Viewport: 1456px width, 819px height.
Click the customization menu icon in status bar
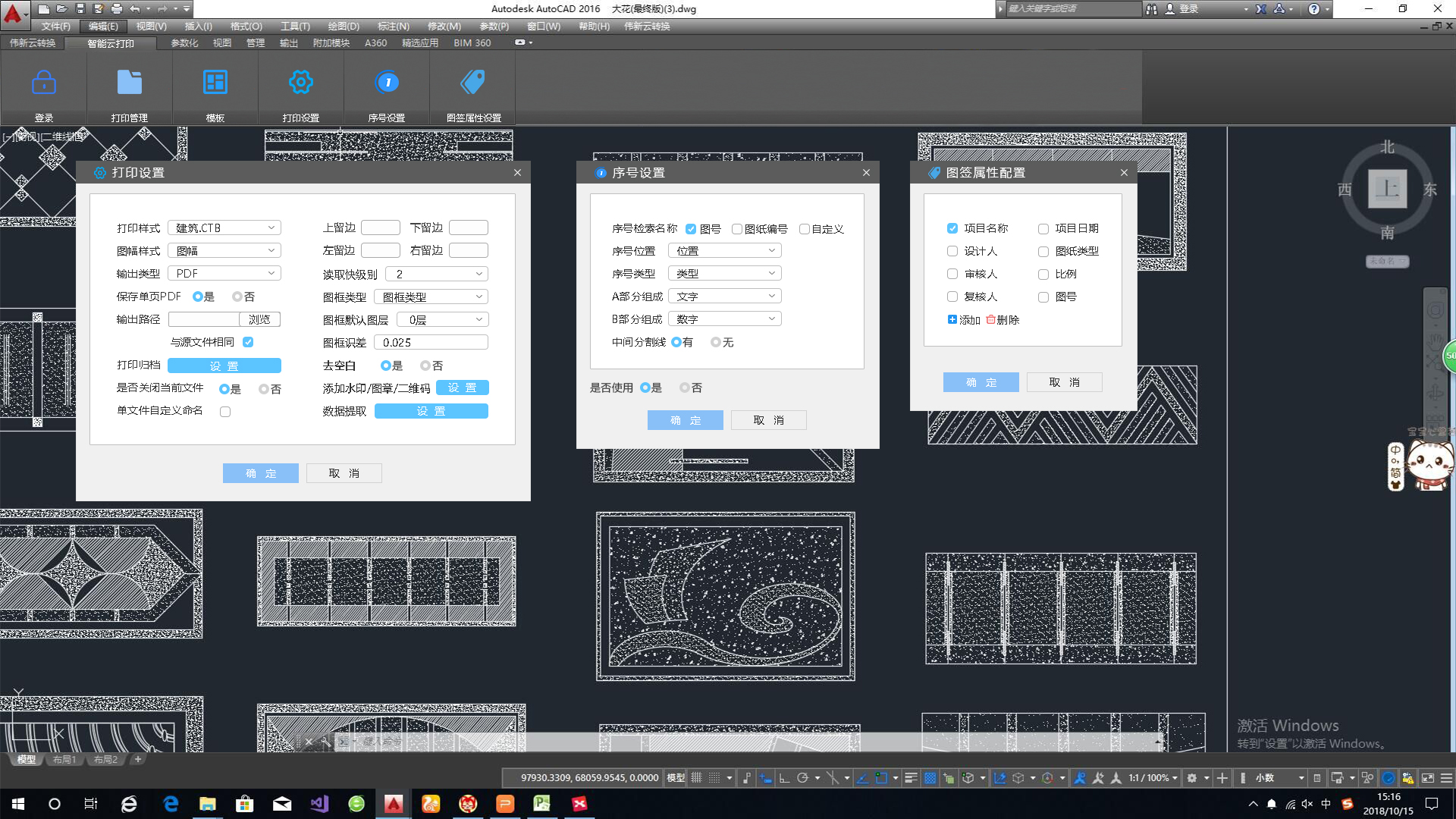1446,778
